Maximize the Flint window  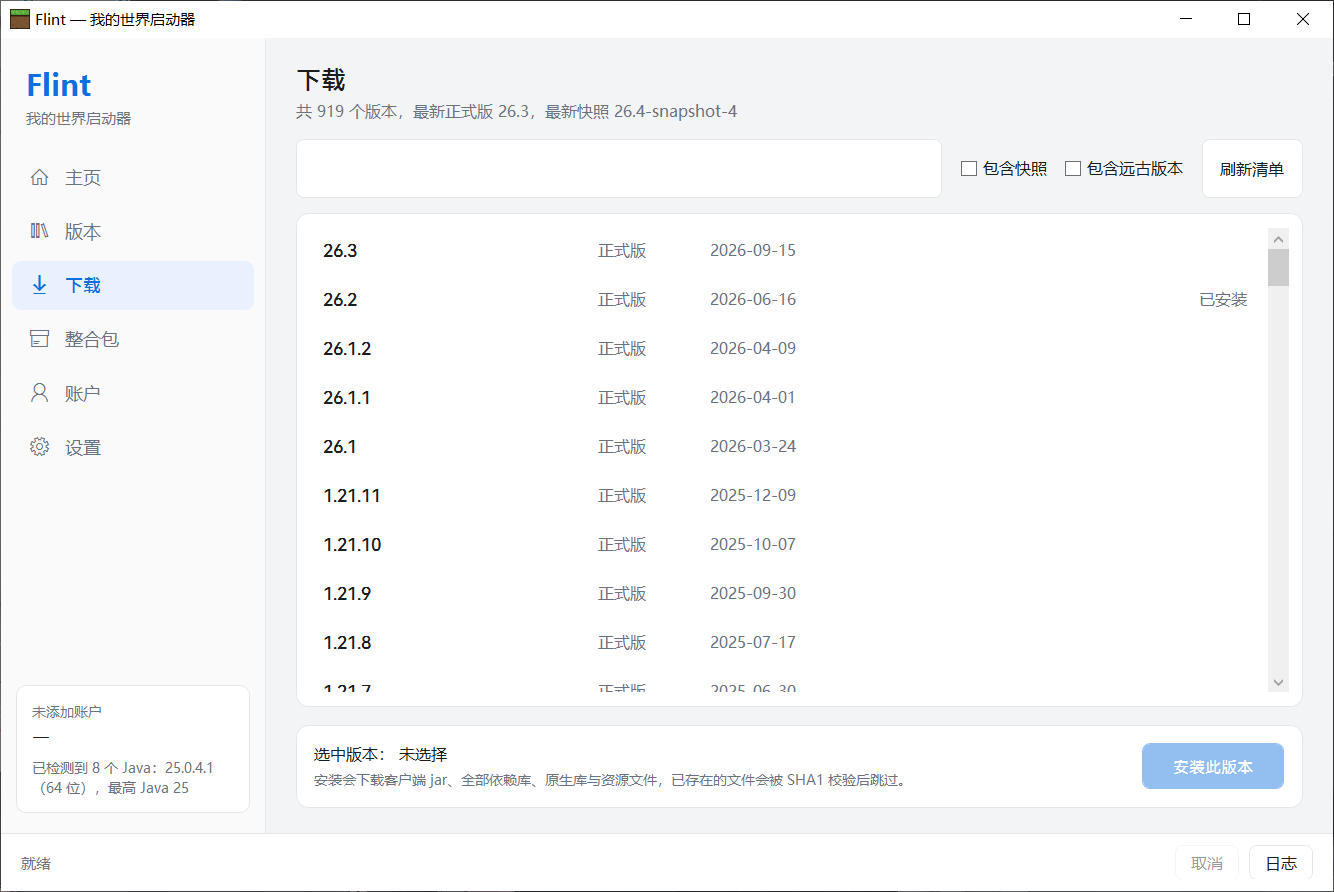(x=1244, y=19)
